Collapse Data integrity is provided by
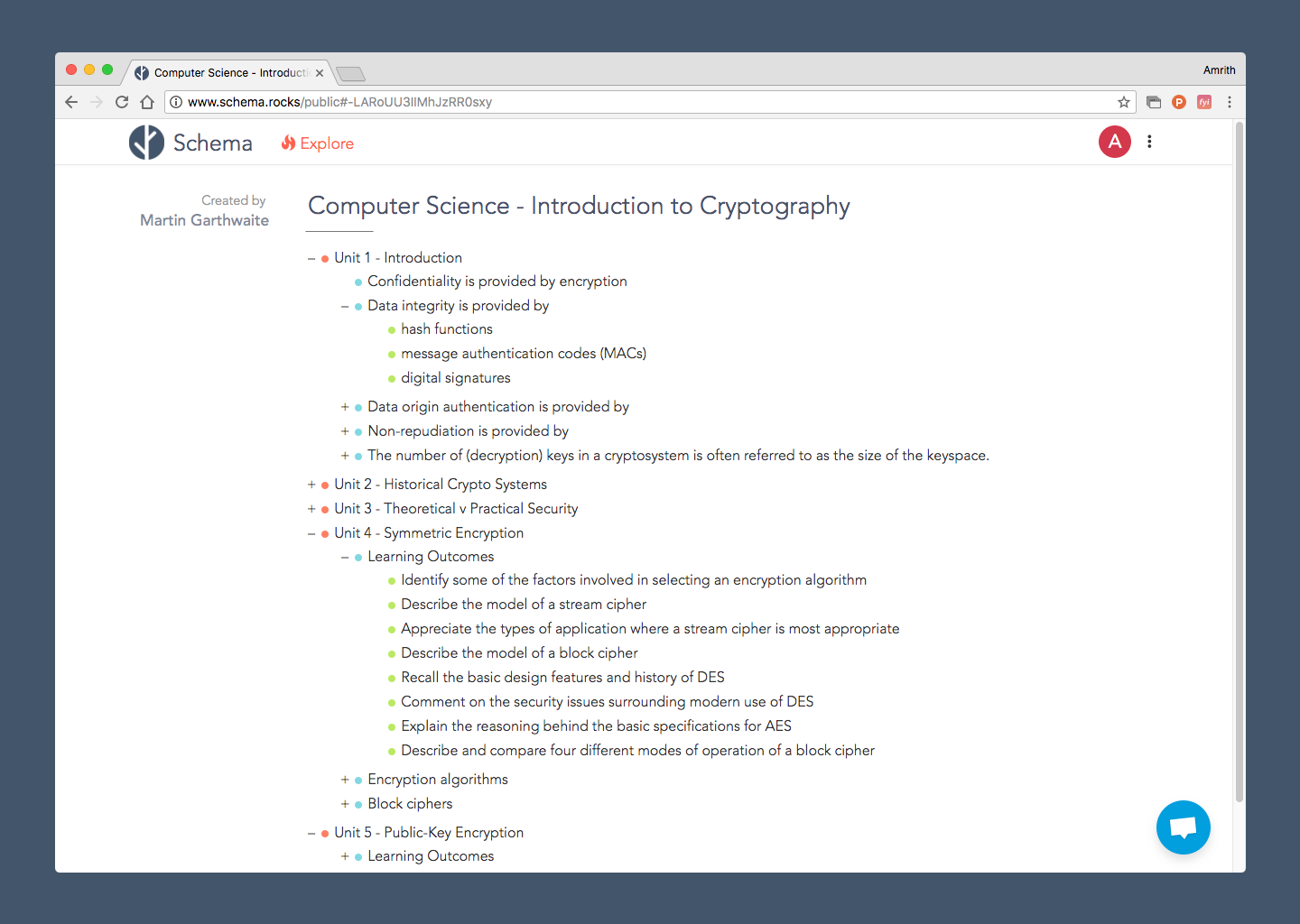This screenshot has width=1300, height=924. 345,307
